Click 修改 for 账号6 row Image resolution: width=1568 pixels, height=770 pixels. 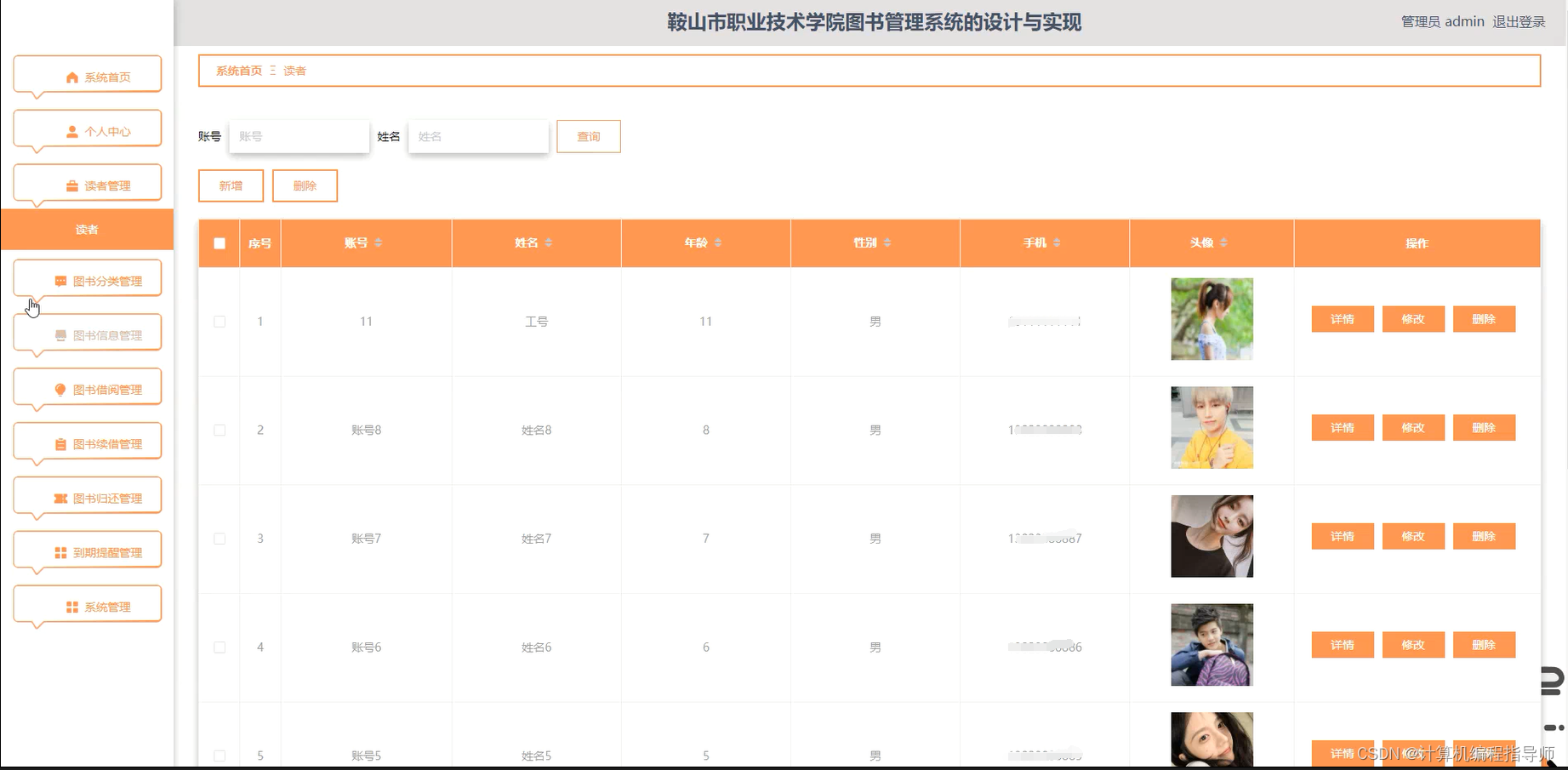coord(1413,645)
